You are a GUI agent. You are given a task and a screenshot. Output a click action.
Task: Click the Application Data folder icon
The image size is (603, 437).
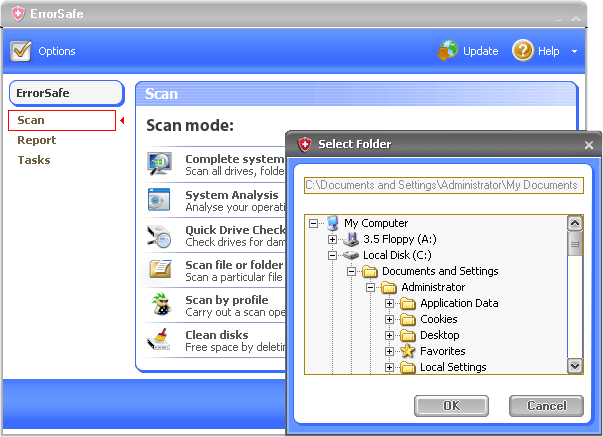(408, 303)
